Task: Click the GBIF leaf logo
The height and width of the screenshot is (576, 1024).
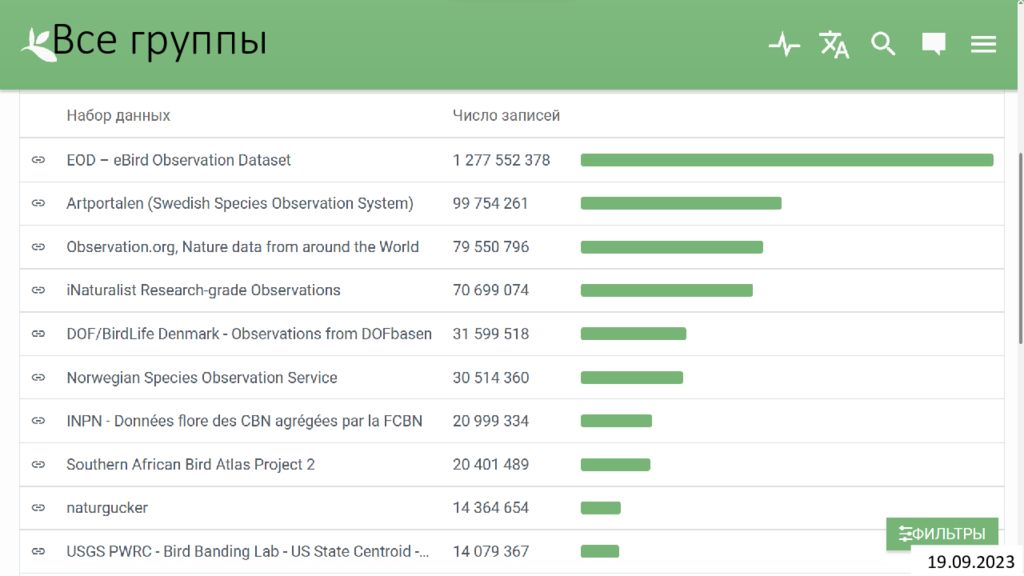Action: coord(38,45)
